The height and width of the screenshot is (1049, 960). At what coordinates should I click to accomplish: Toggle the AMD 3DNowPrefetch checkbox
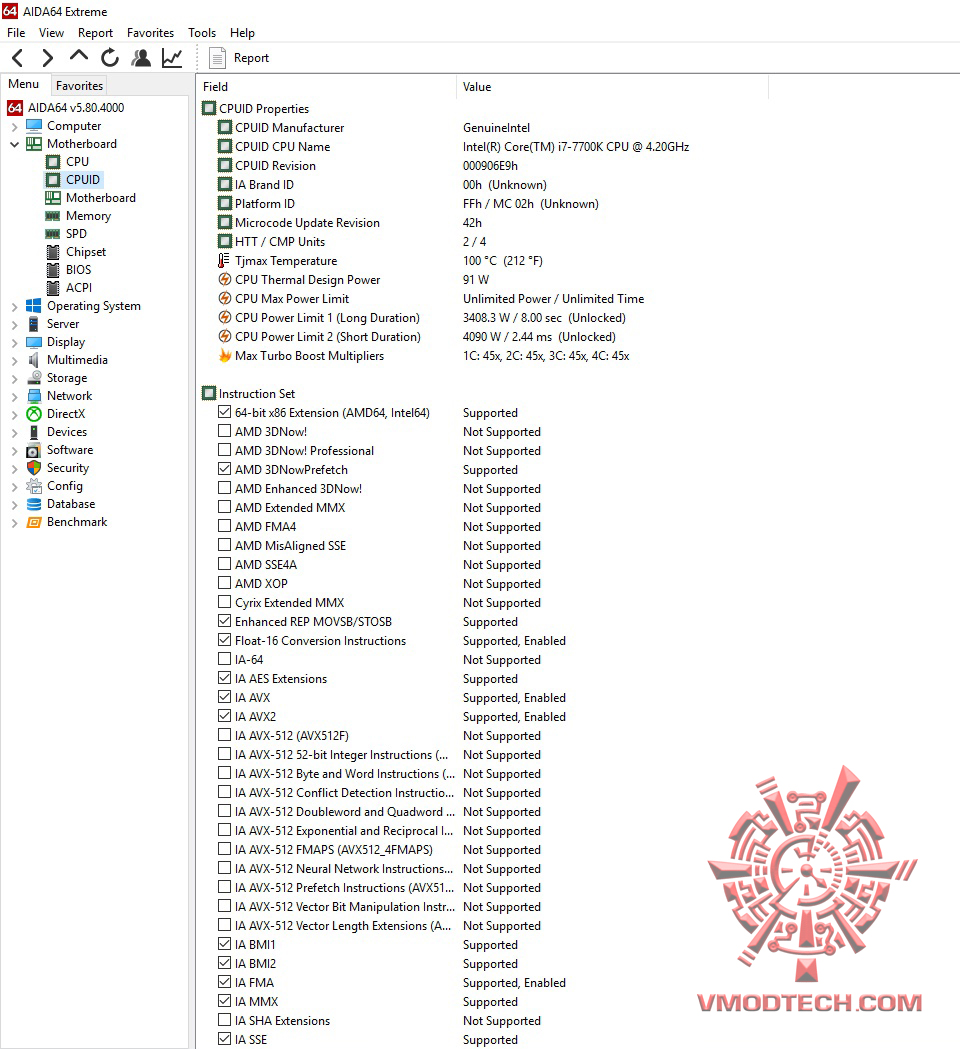click(x=225, y=469)
